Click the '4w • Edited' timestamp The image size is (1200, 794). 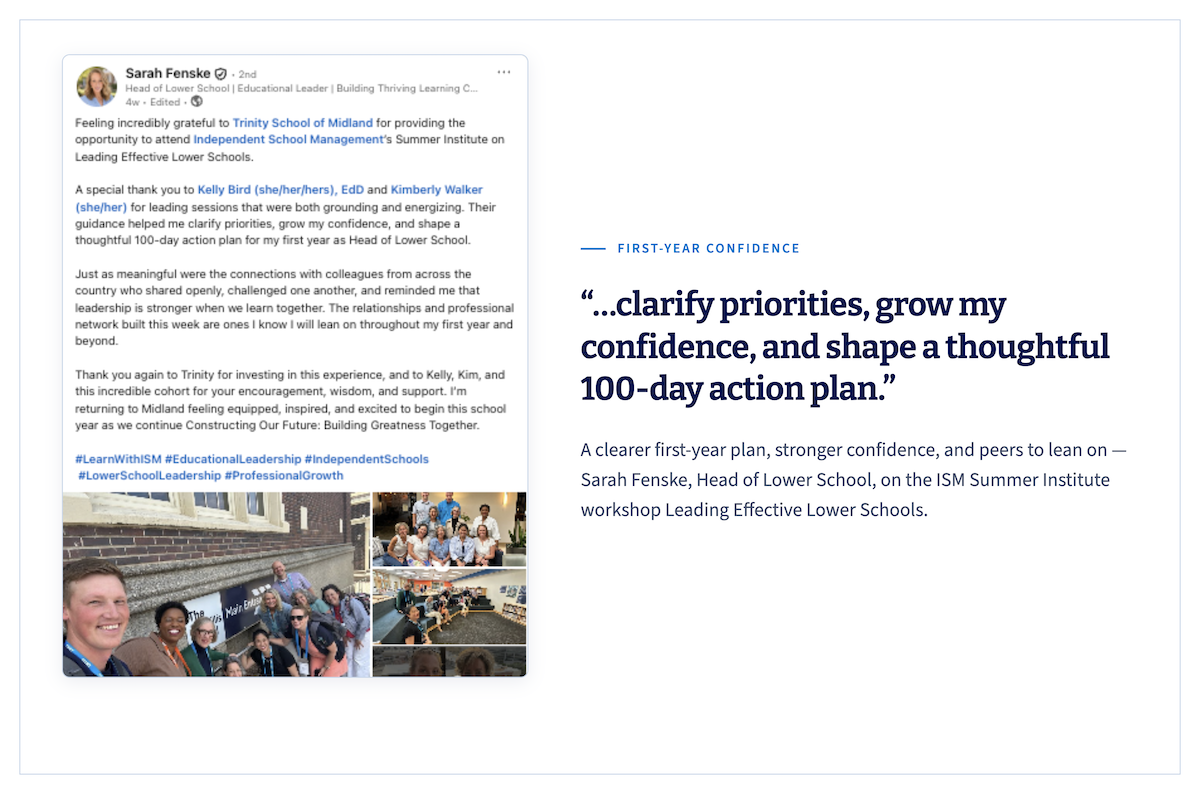[x=153, y=102]
